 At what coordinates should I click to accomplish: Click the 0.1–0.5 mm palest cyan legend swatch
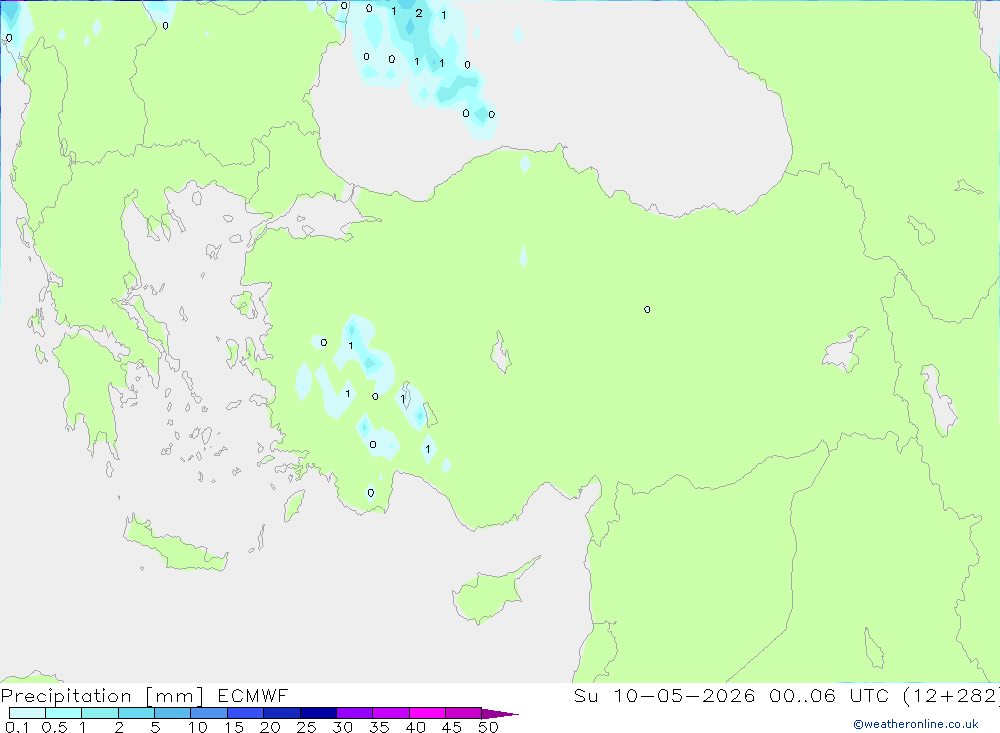27,713
